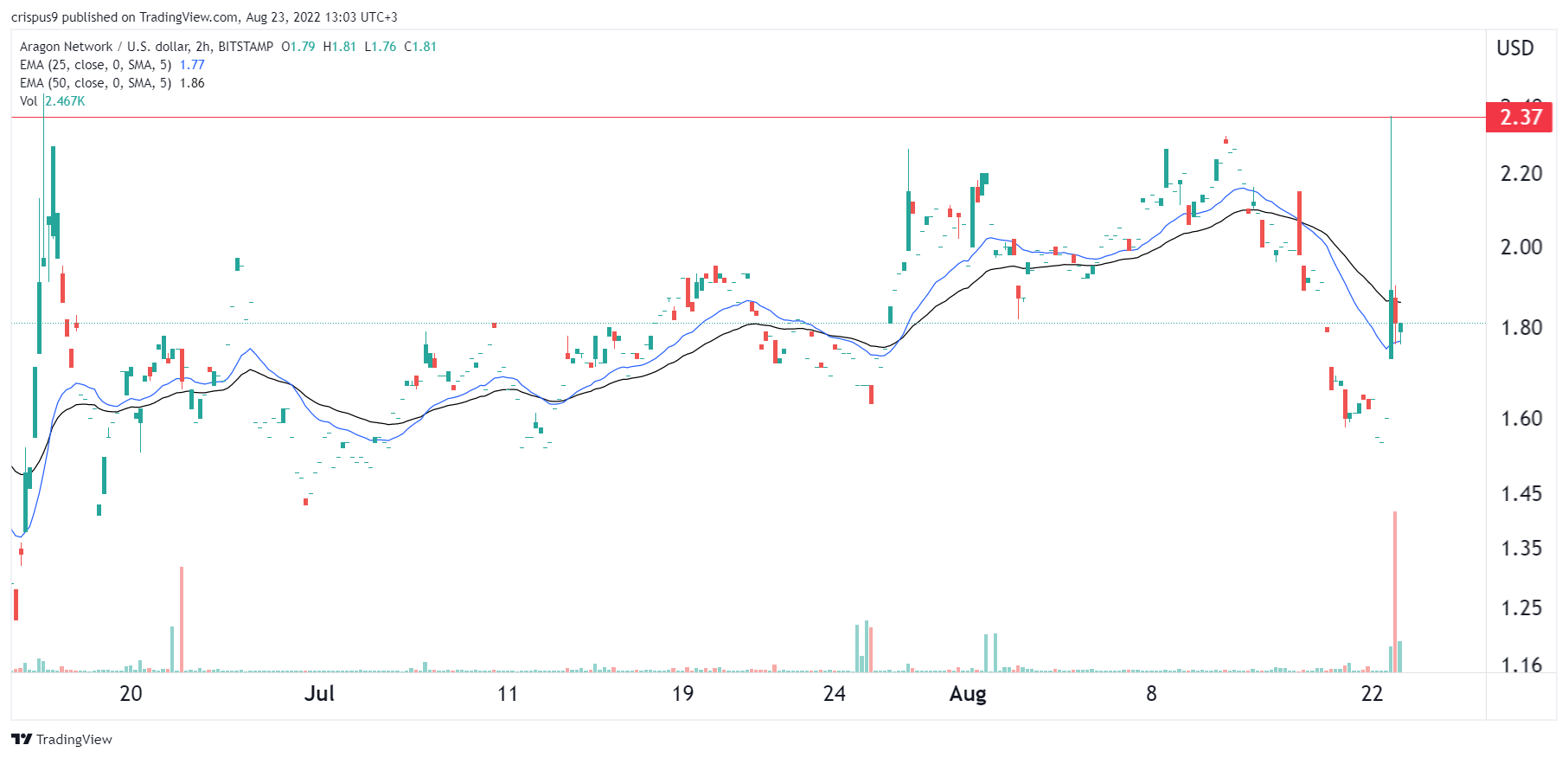1568x758 pixels.
Task: Click the 24 date axis label
Action: [x=835, y=694]
